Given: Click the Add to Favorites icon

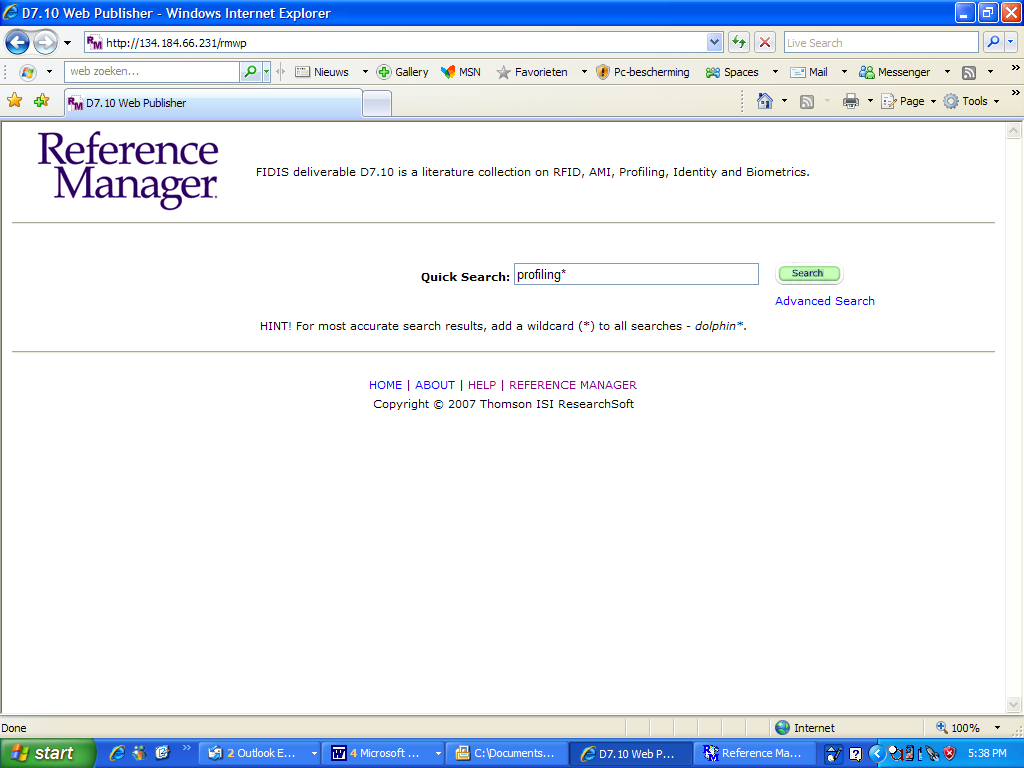Looking at the screenshot, I should [x=41, y=101].
